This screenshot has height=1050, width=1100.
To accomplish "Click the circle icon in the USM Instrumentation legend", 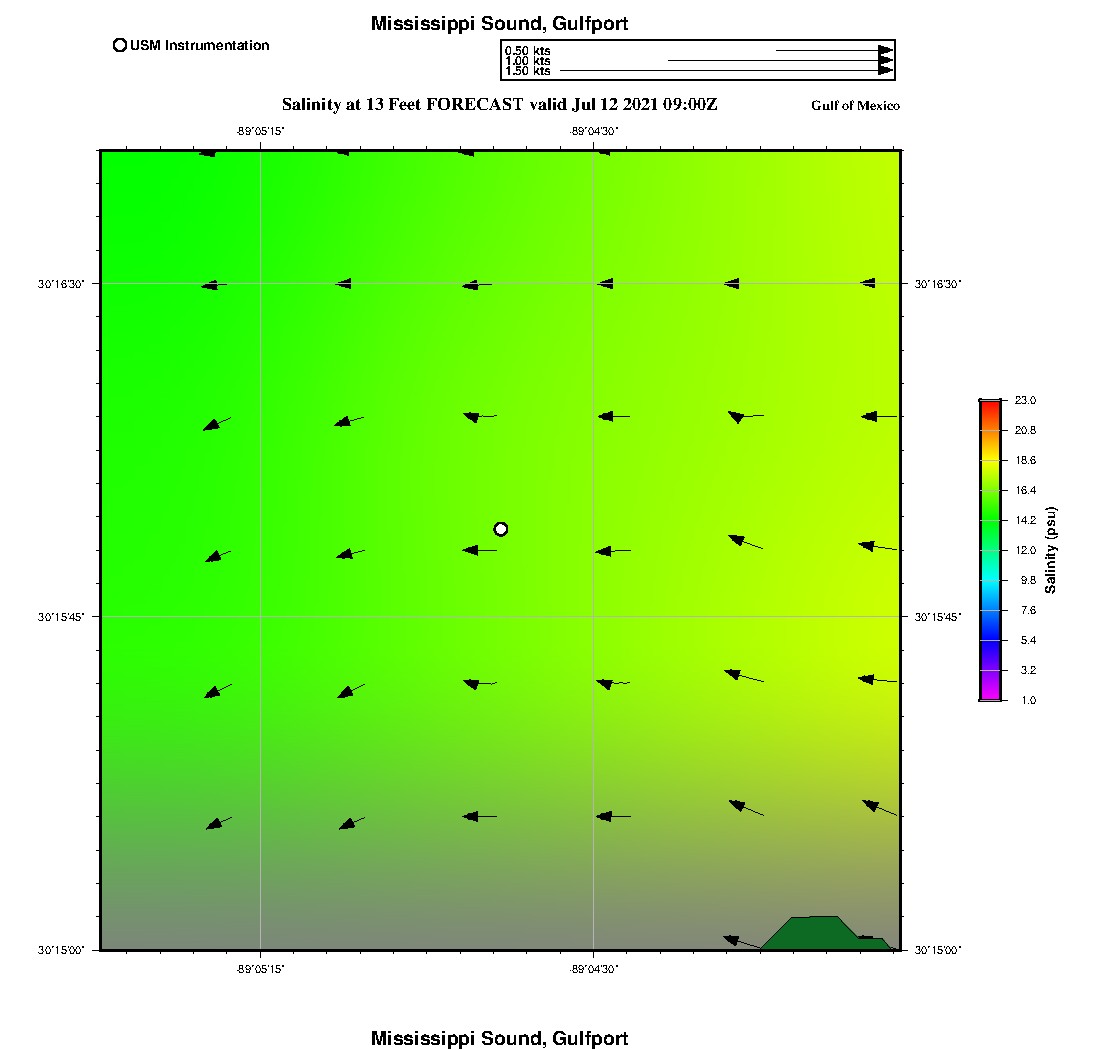I will [120, 45].
